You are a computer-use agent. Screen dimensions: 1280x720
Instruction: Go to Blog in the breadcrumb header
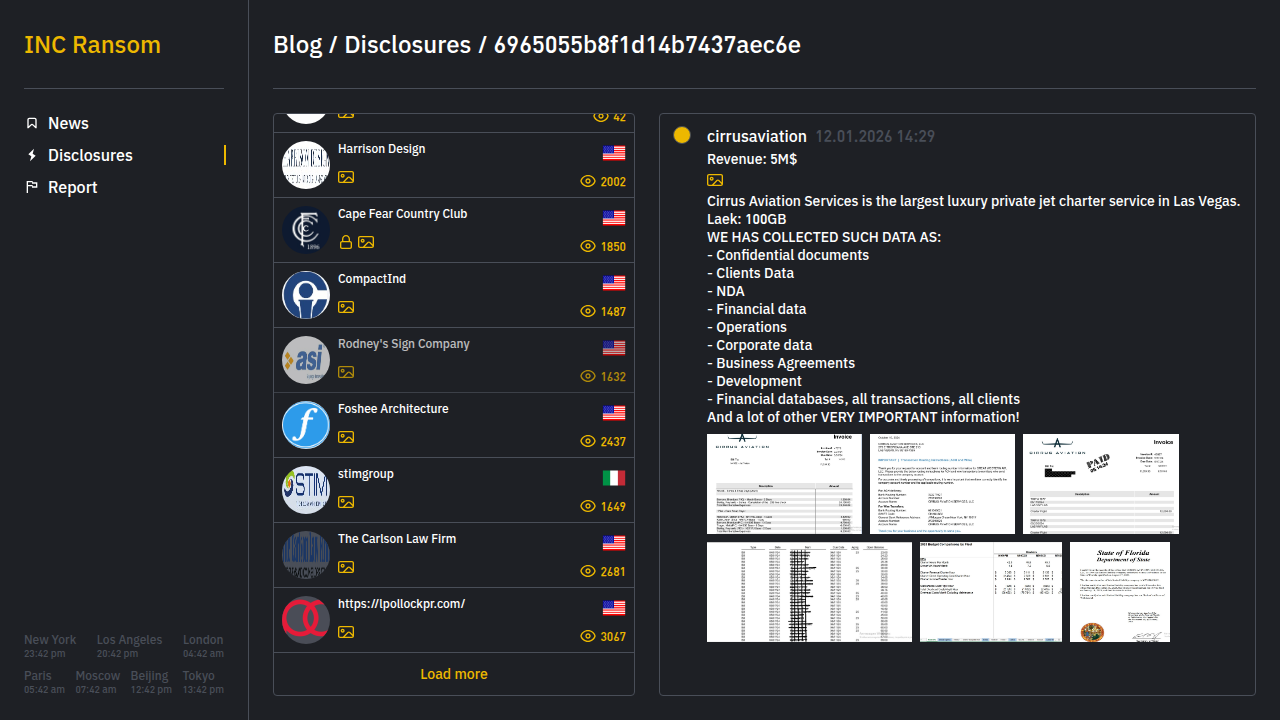pyautogui.click(x=297, y=45)
